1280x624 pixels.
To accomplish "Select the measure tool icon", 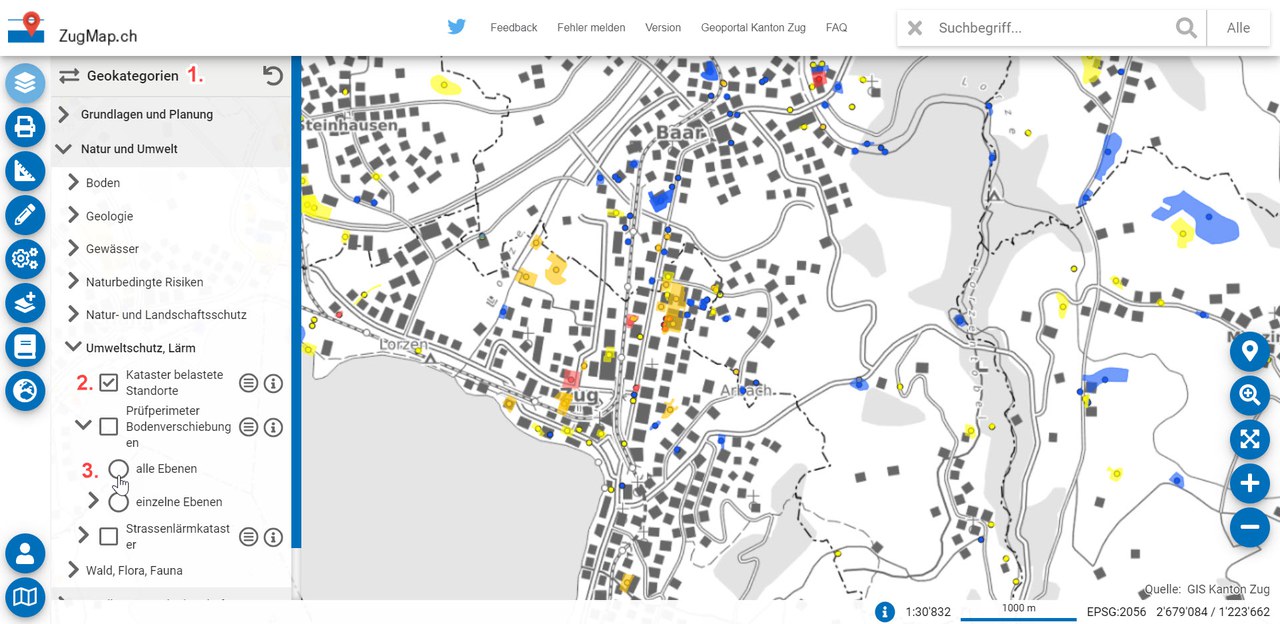I will coord(25,171).
